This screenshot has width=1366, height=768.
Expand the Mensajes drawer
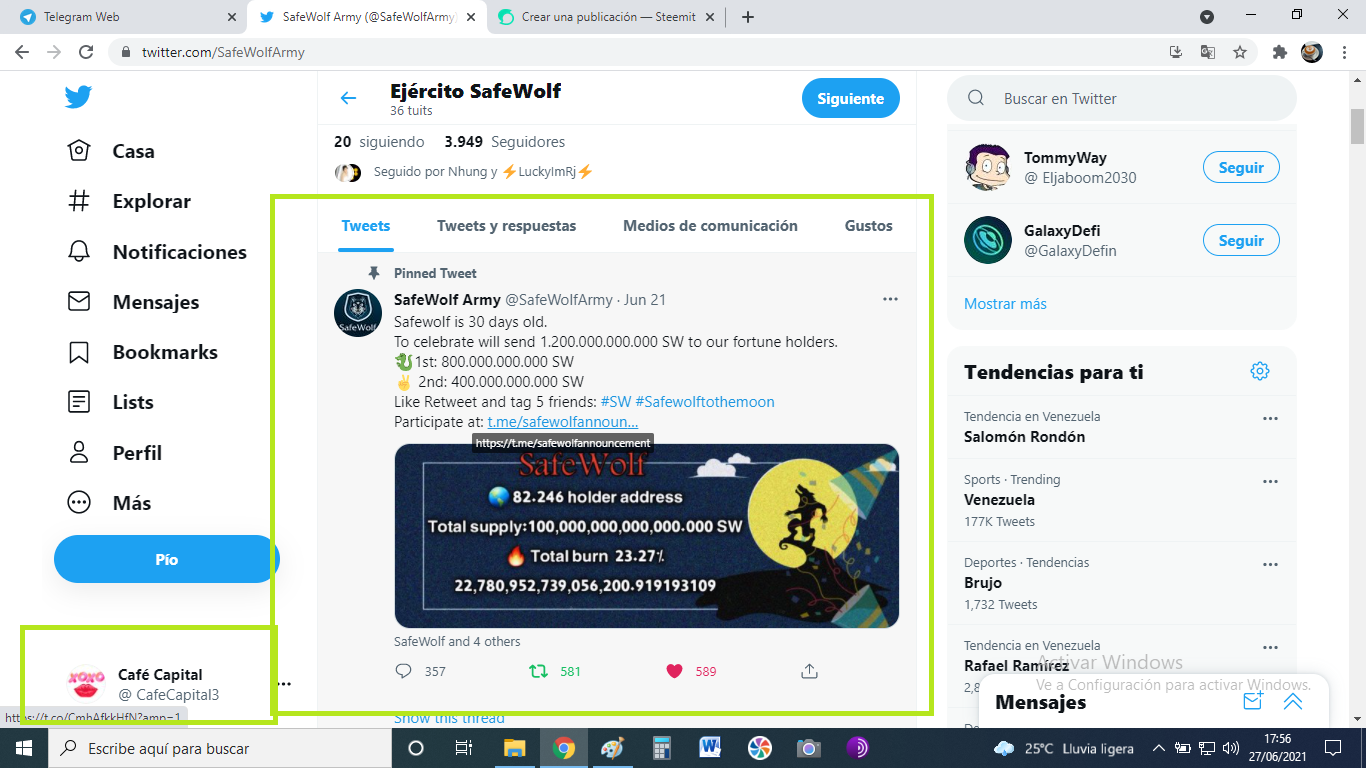tap(1293, 702)
